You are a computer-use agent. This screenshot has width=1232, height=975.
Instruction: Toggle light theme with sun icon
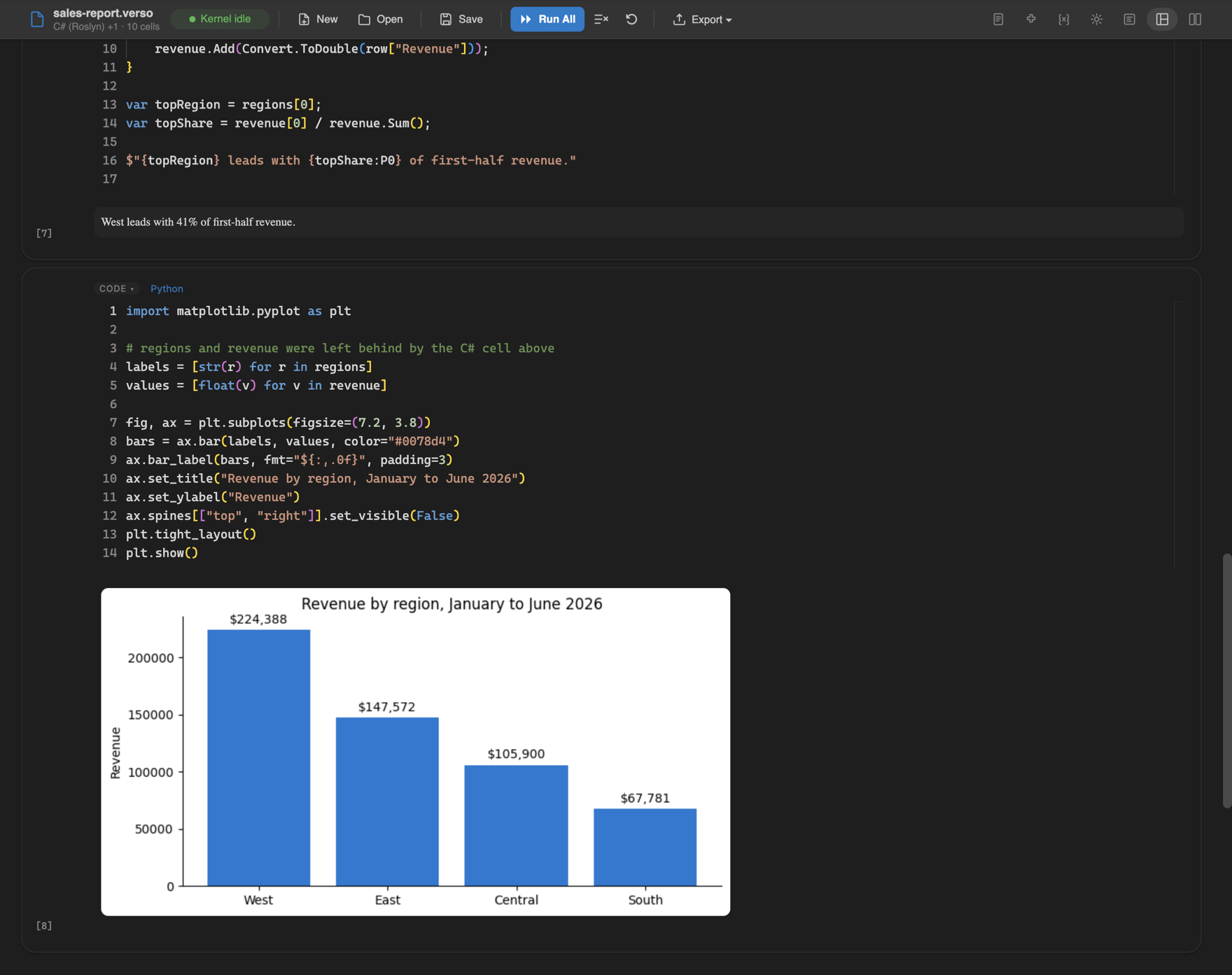1097,20
